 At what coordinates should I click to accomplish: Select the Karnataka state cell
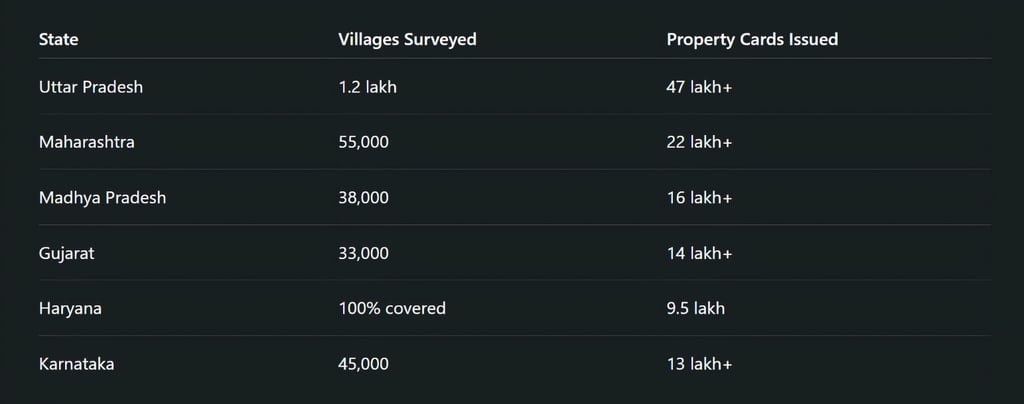click(x=76, y=364)
